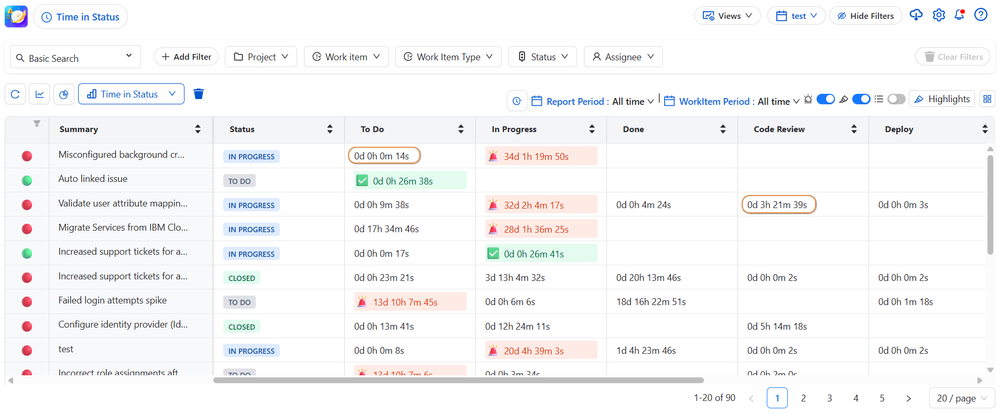Click red dot for Misconfigured background row
The image size is (999, 413).
click(27, 156)
